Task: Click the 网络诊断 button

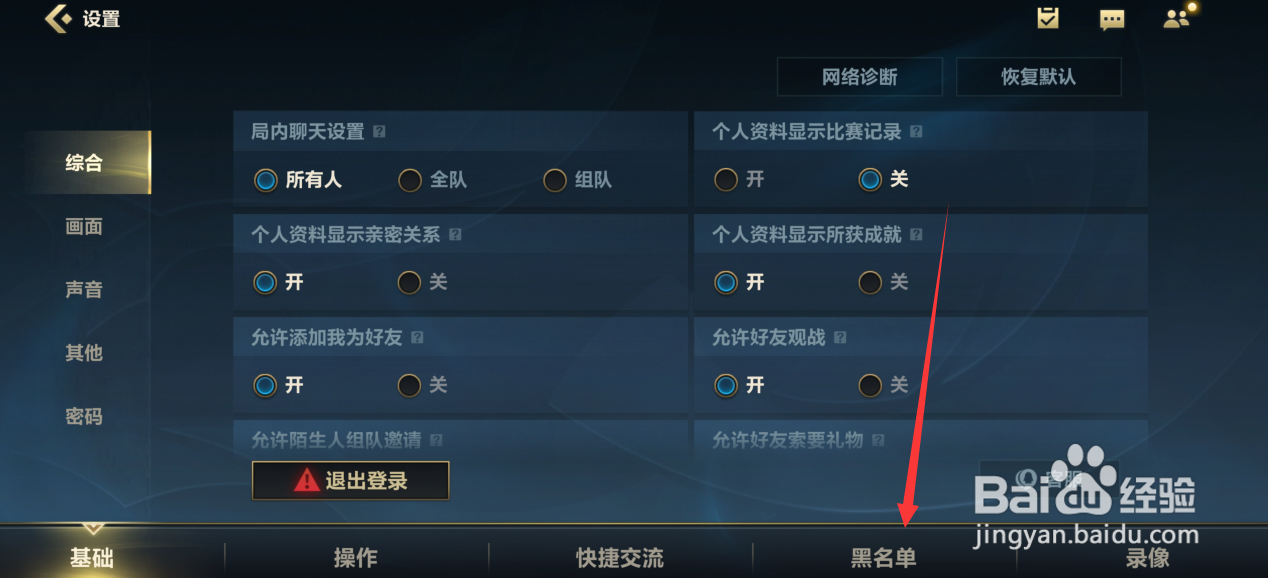Action: (860, 77)
